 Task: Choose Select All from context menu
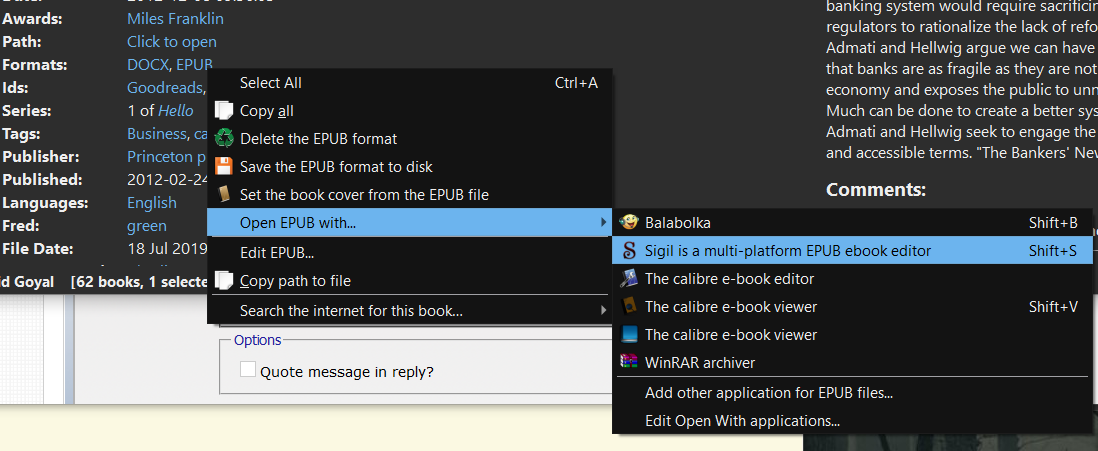click(270, 83)
